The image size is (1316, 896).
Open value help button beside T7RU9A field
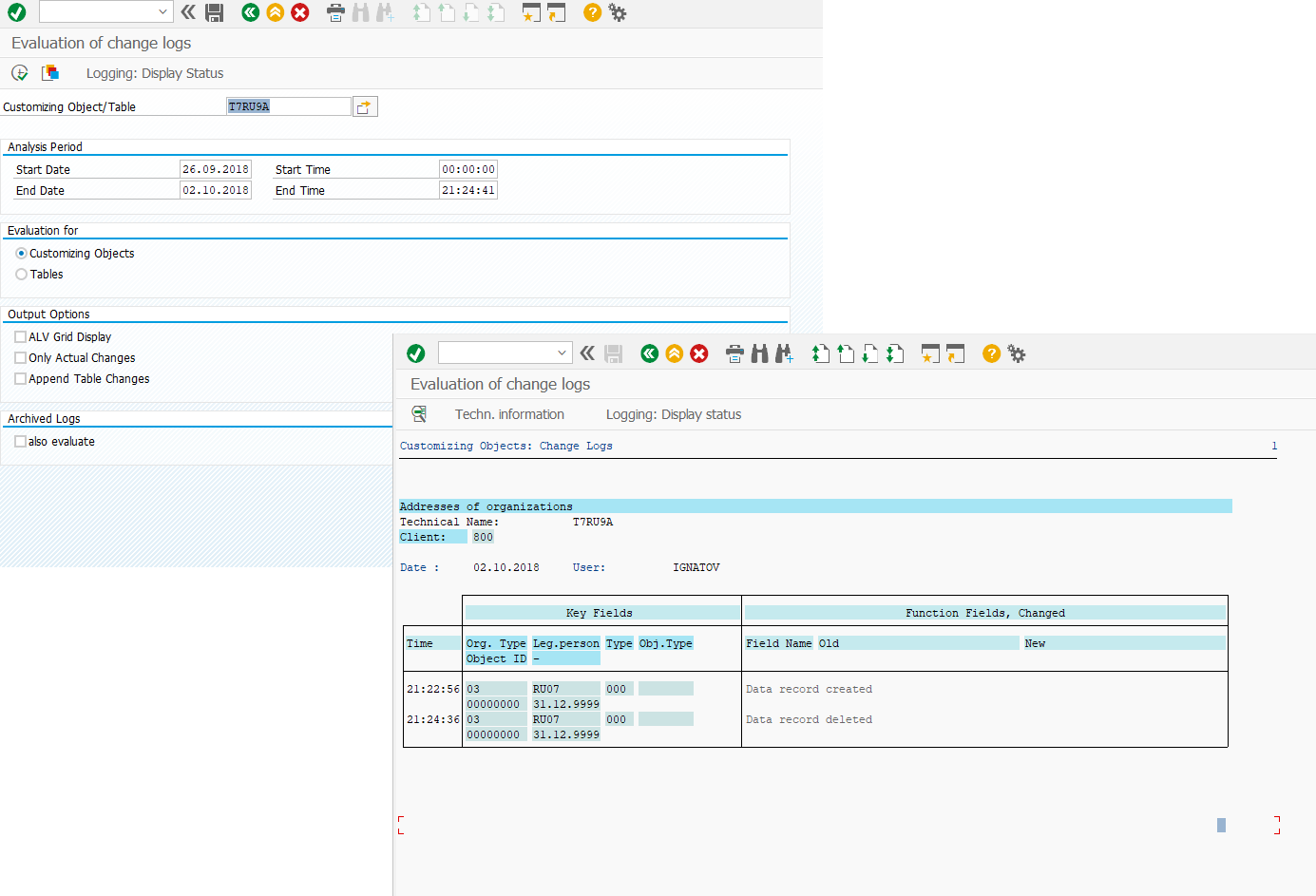(365, 106)
